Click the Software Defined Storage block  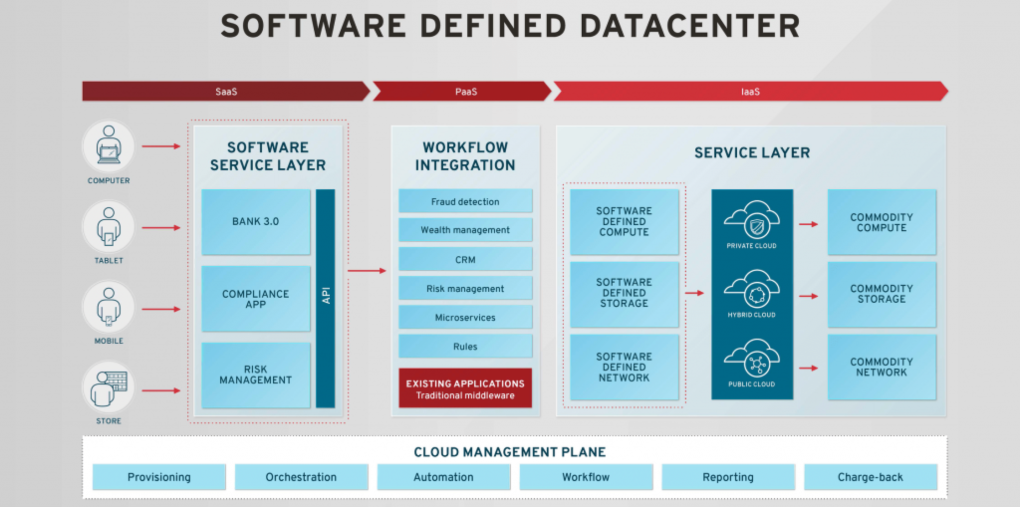point(623,293)
